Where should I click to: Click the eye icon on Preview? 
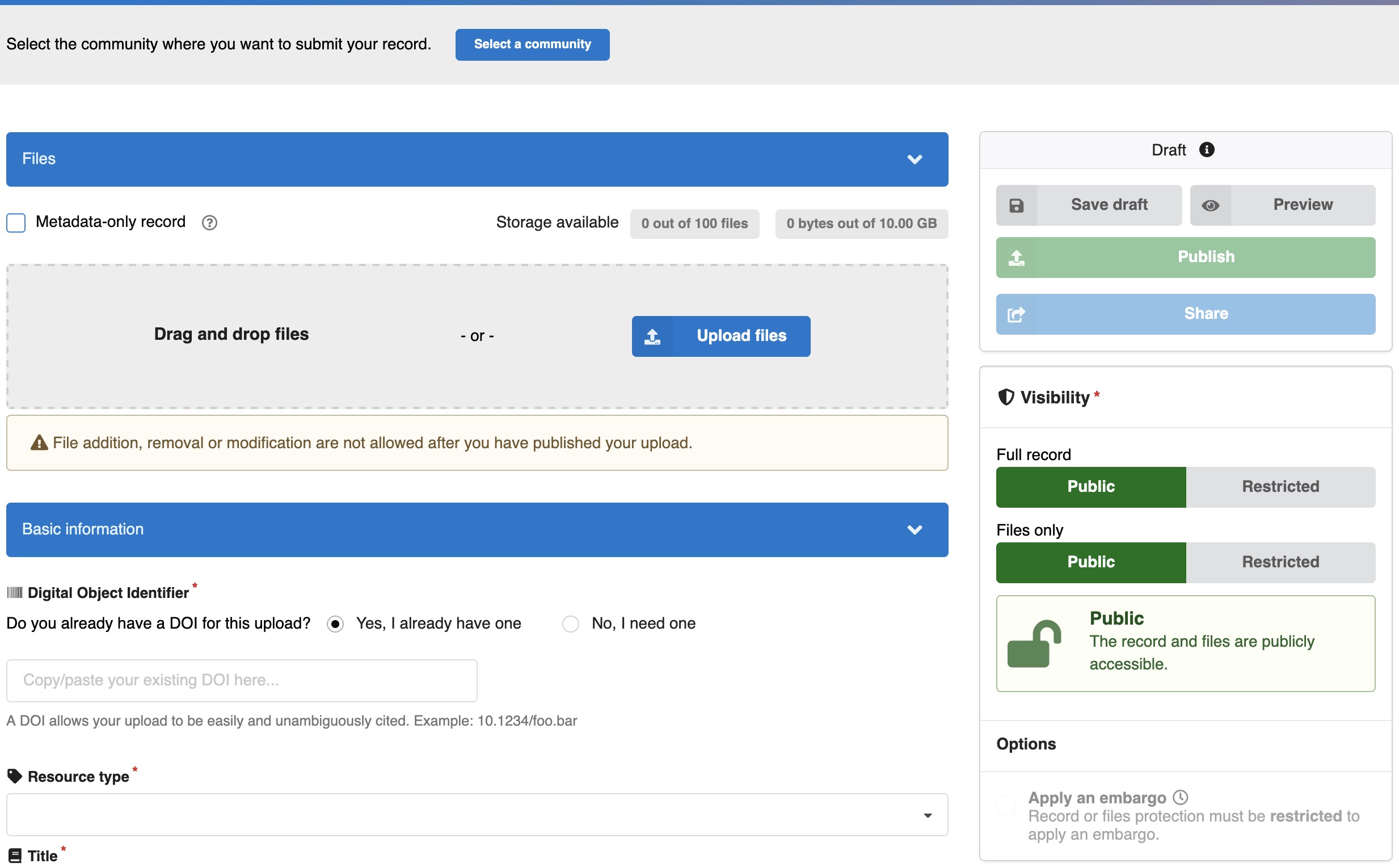[1211, 205]
